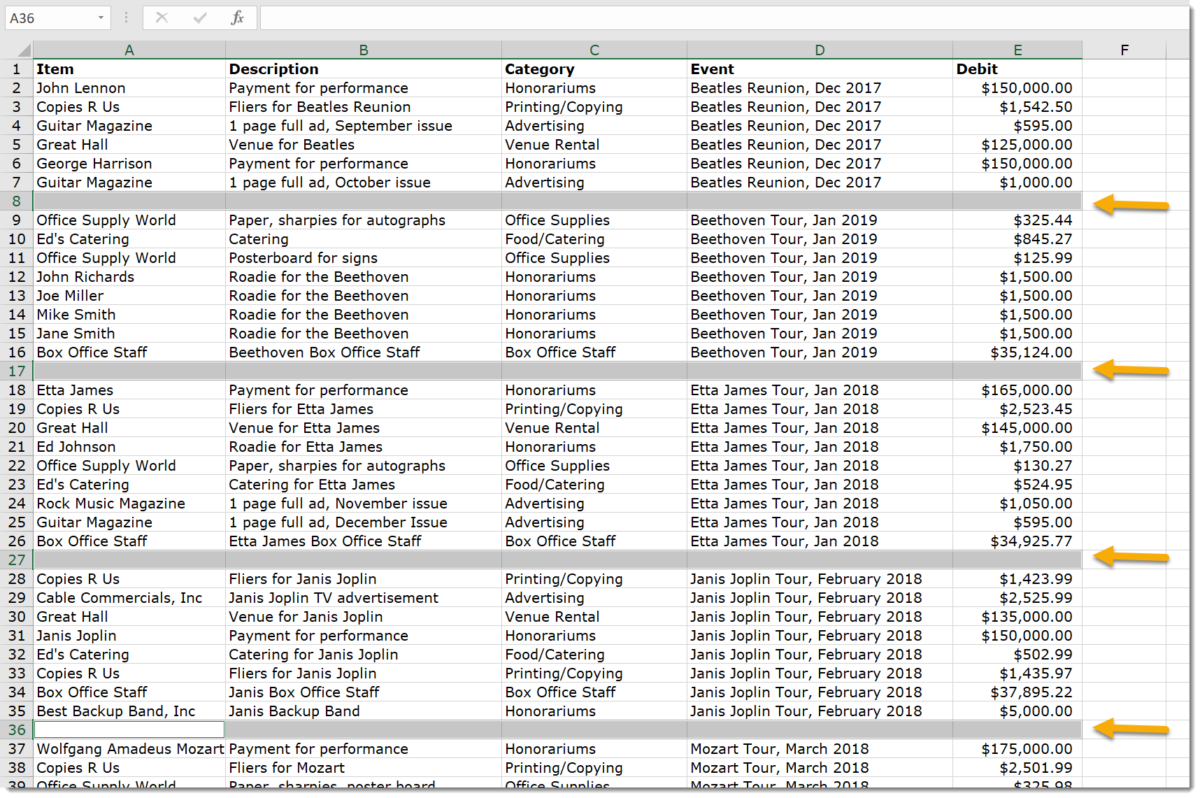
Task: Open the Name Box dropdown arrow
Action: point(98,17)
